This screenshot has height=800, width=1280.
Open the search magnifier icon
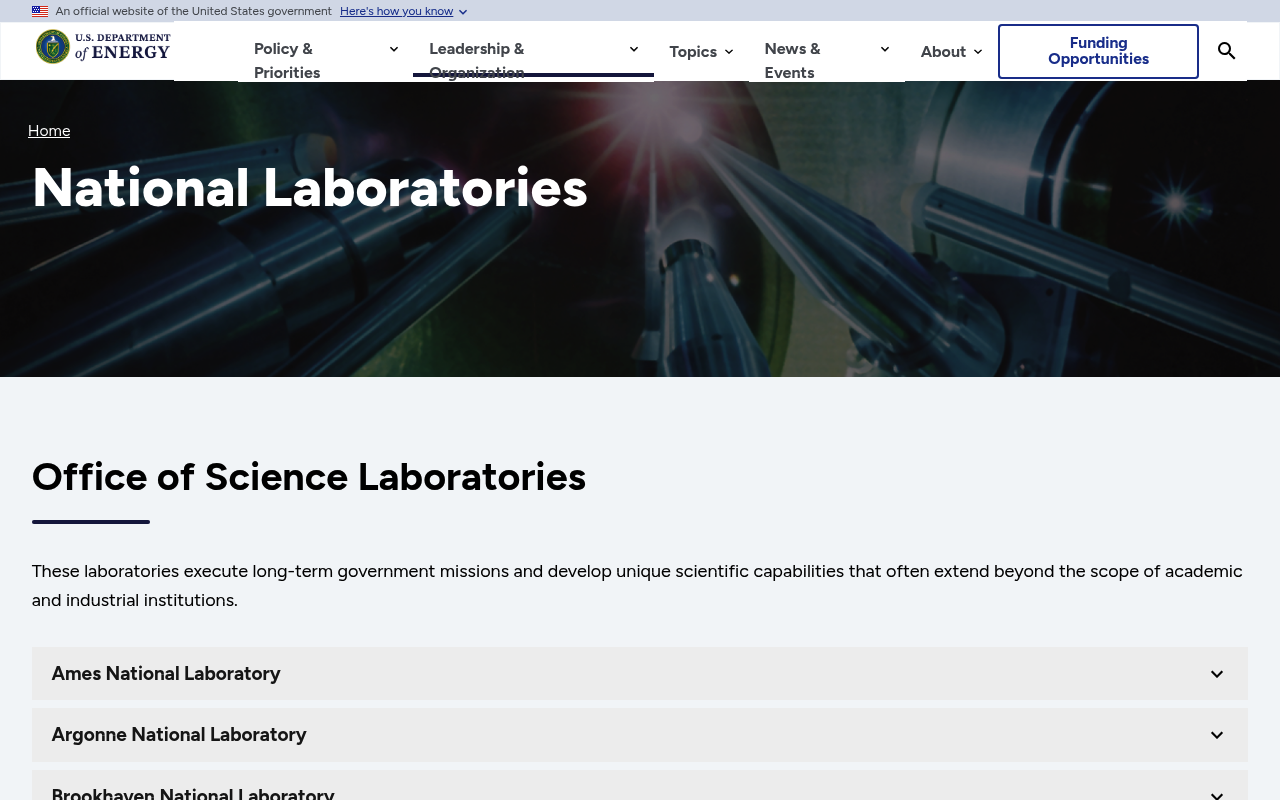pos(1226,51)
